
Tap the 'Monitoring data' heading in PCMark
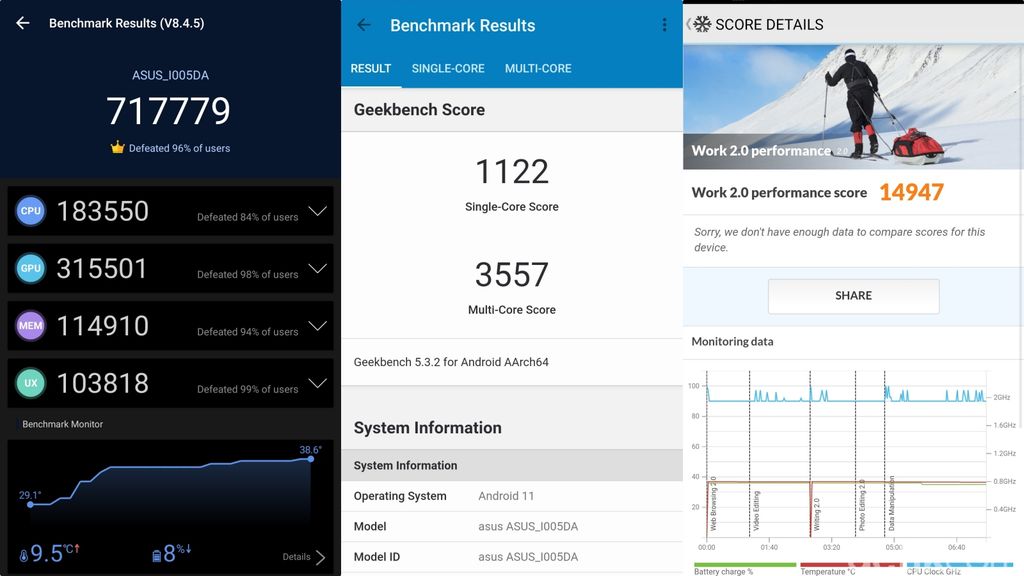732,342
